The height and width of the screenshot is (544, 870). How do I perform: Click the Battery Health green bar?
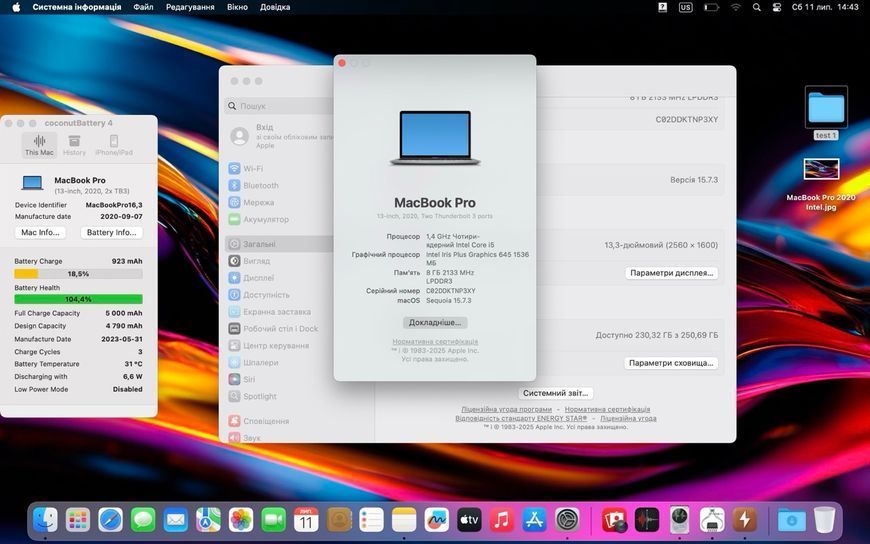(x=78, y=299)
